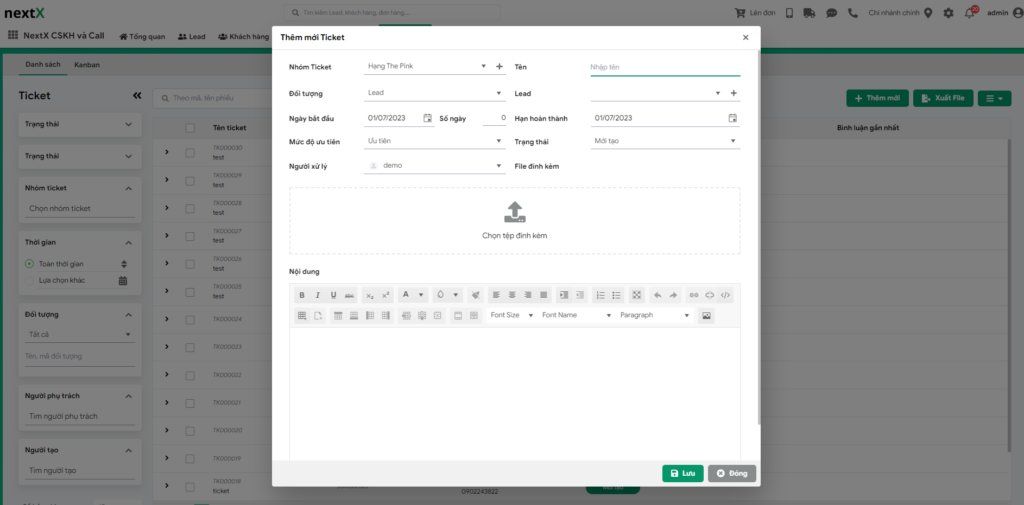The width and height of the screenshot is (1024, 505).
Task: Open the Font Size dropdown
Action: point(511,315)
